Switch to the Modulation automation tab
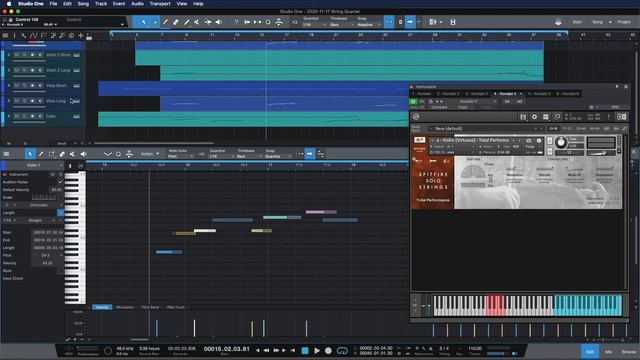This screenshot has width=640, height=360. click(x=125, y=307)
